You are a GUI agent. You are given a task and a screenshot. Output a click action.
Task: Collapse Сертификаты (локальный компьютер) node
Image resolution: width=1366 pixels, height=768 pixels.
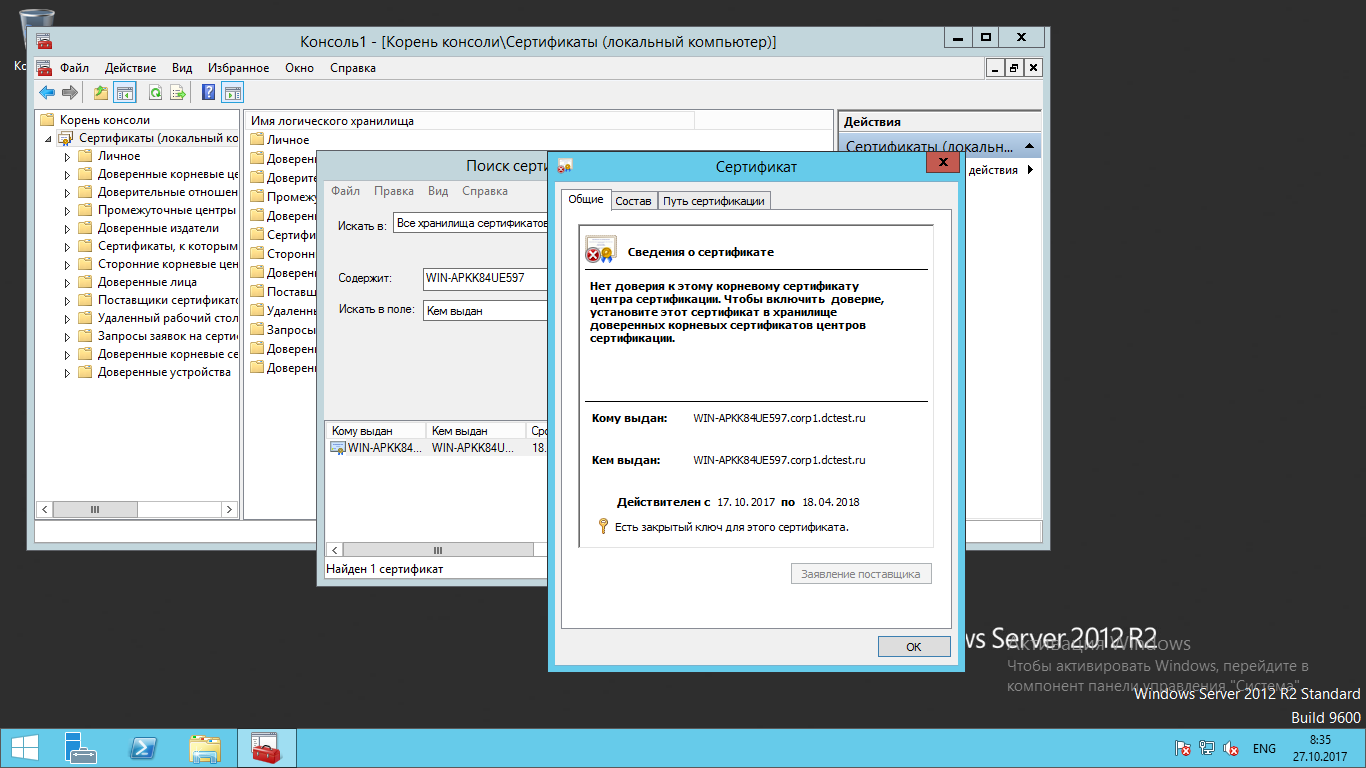click(49, 139)
